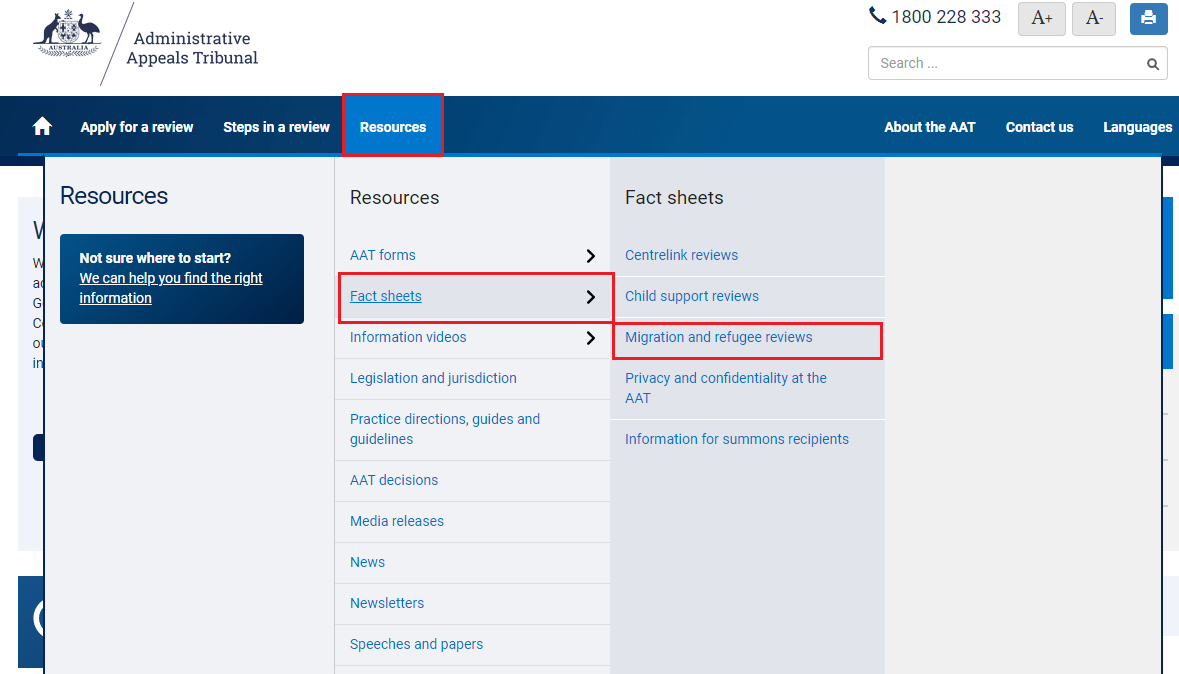Expand the Information videos submenu chevron
Viewport: 1179px width, 674px height.
click(590, 338)
